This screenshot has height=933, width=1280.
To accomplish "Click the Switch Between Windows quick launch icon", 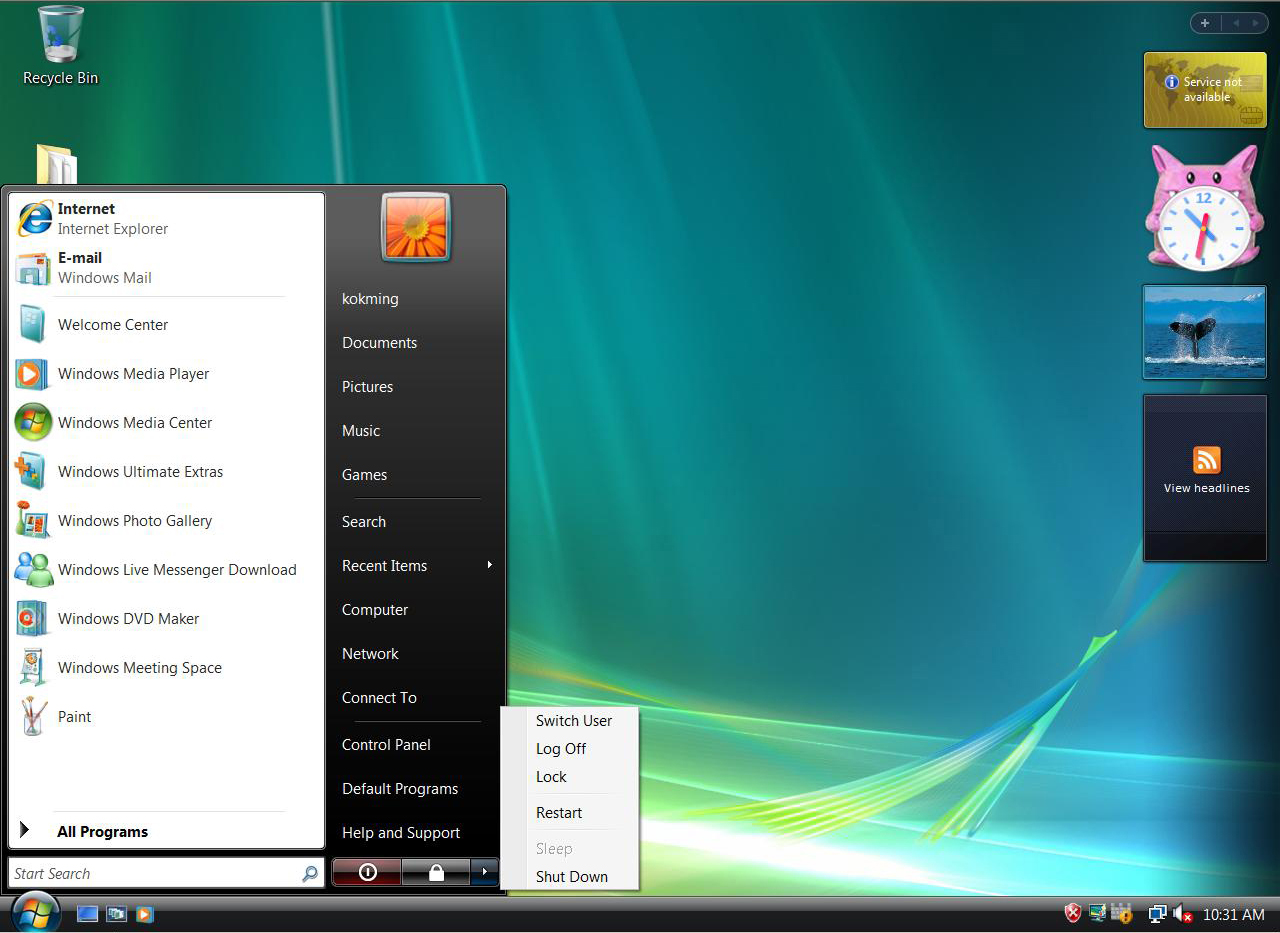I will [x=117, y=914].
